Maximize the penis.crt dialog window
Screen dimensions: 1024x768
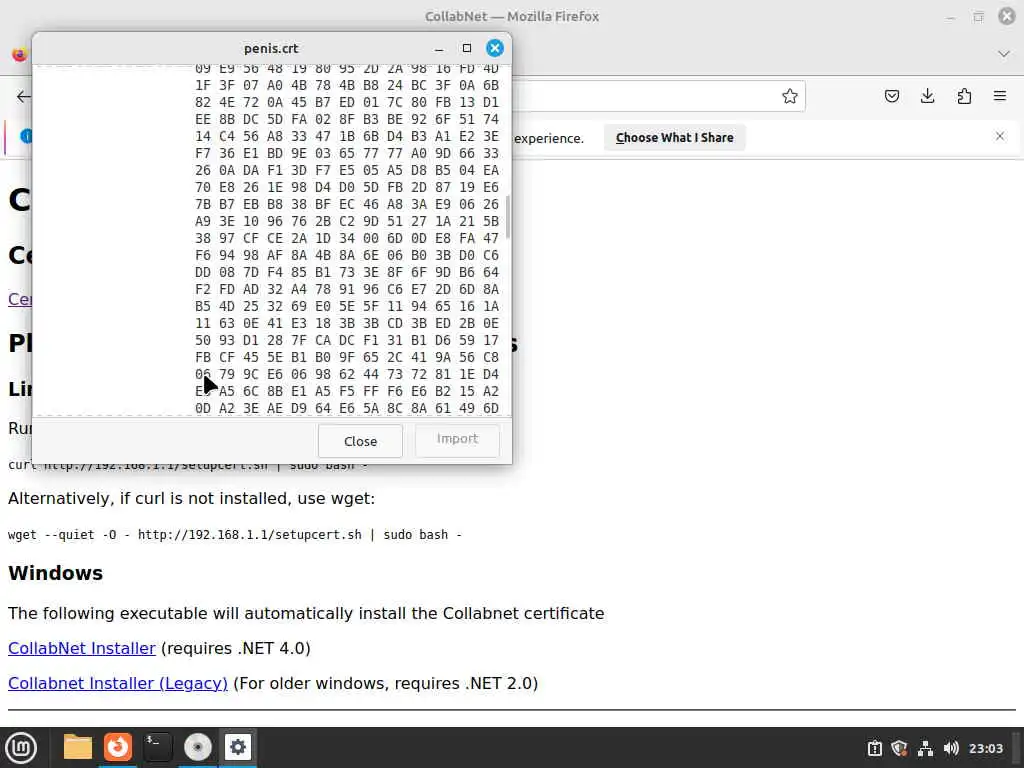[x=466, y=48]
